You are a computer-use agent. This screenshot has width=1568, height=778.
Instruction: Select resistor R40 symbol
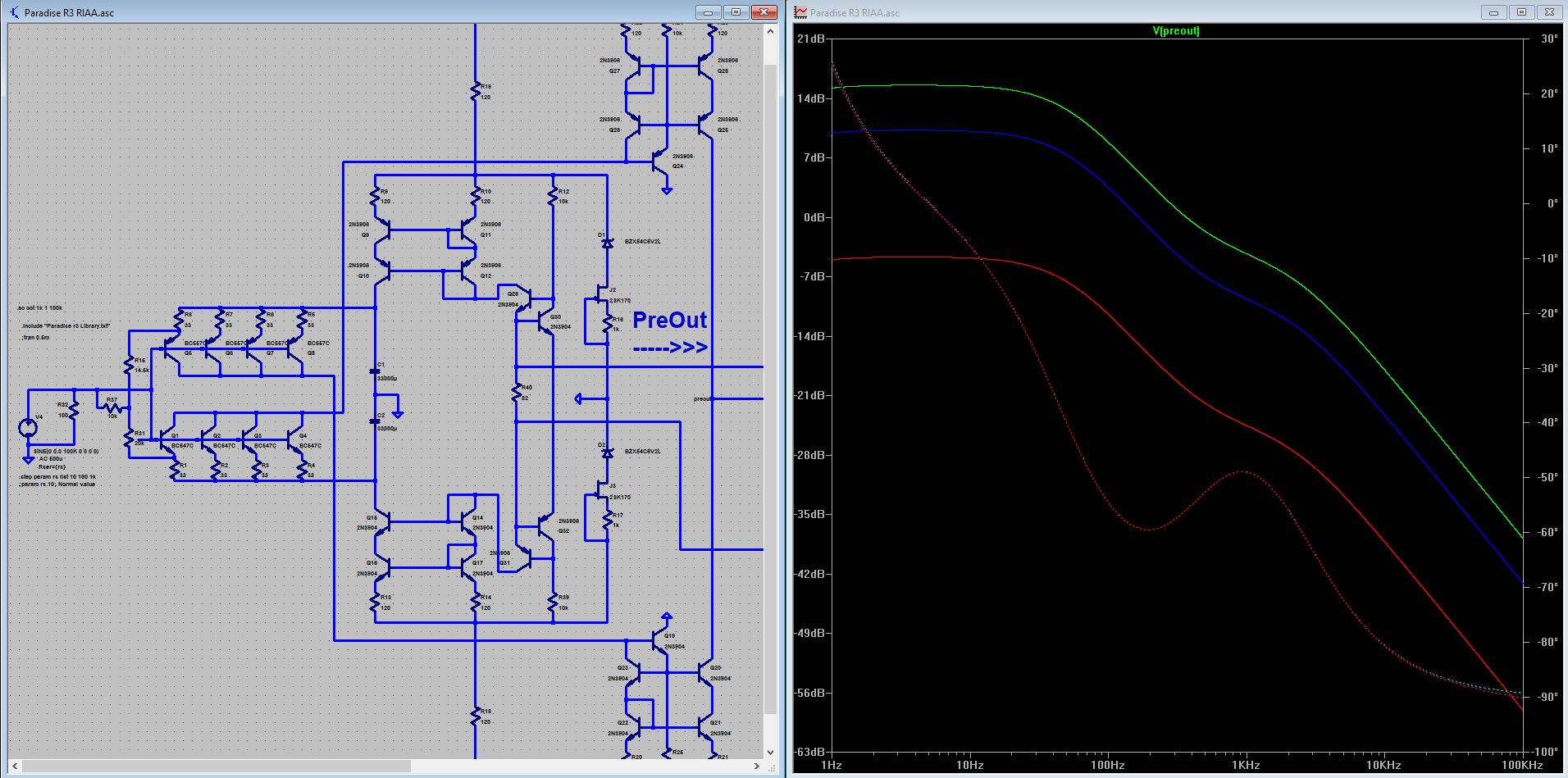[517, 393]
